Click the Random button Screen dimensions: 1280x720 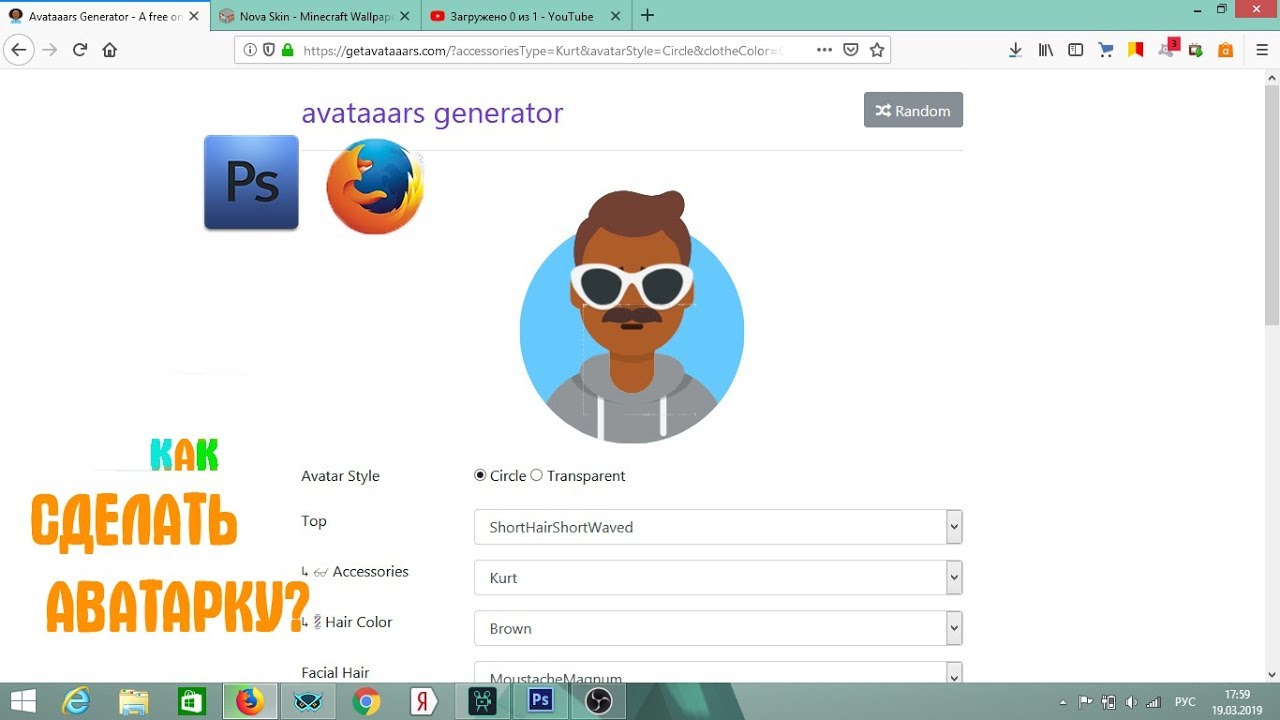pos(913,110)
